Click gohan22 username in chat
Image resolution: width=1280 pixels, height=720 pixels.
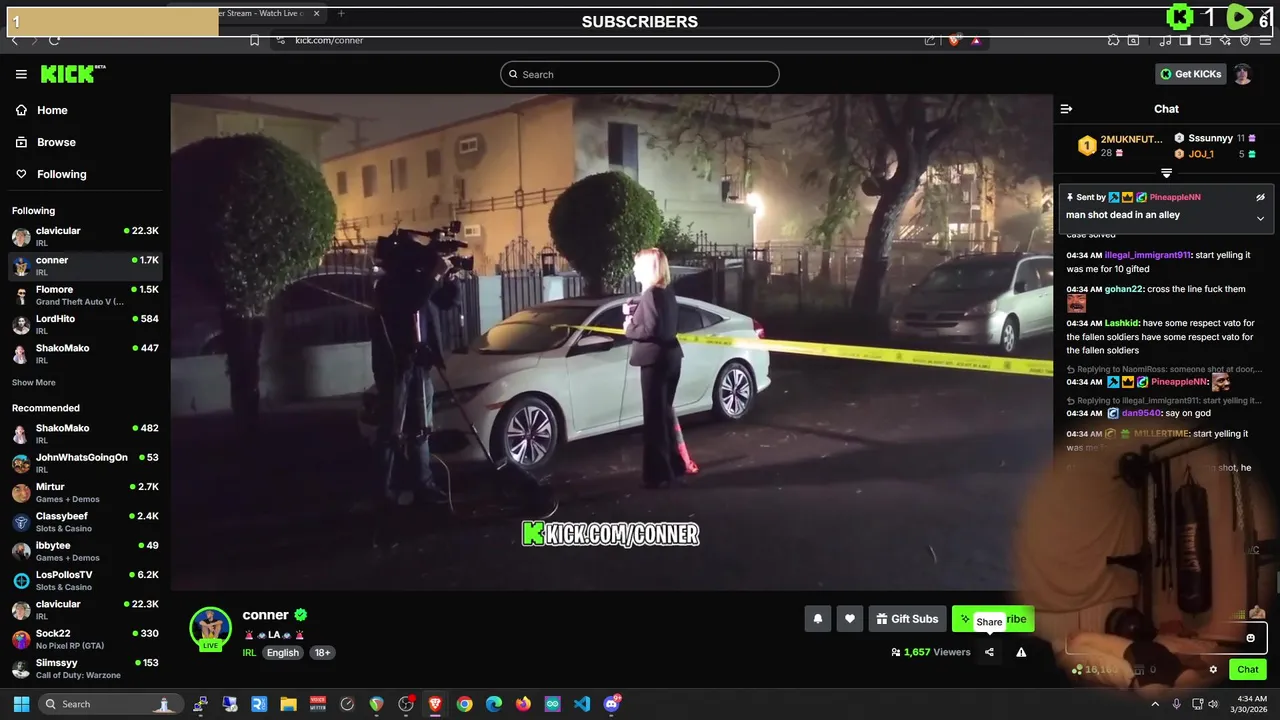tap(1124, 289)
